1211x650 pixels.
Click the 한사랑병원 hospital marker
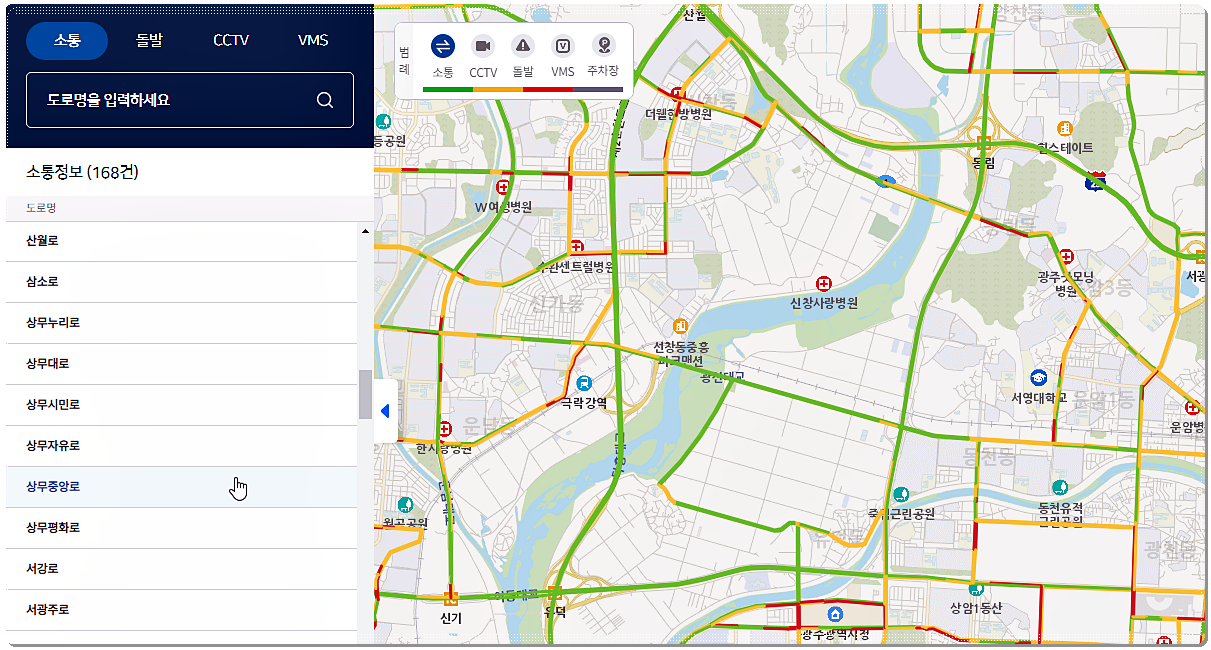click(442, 430)
